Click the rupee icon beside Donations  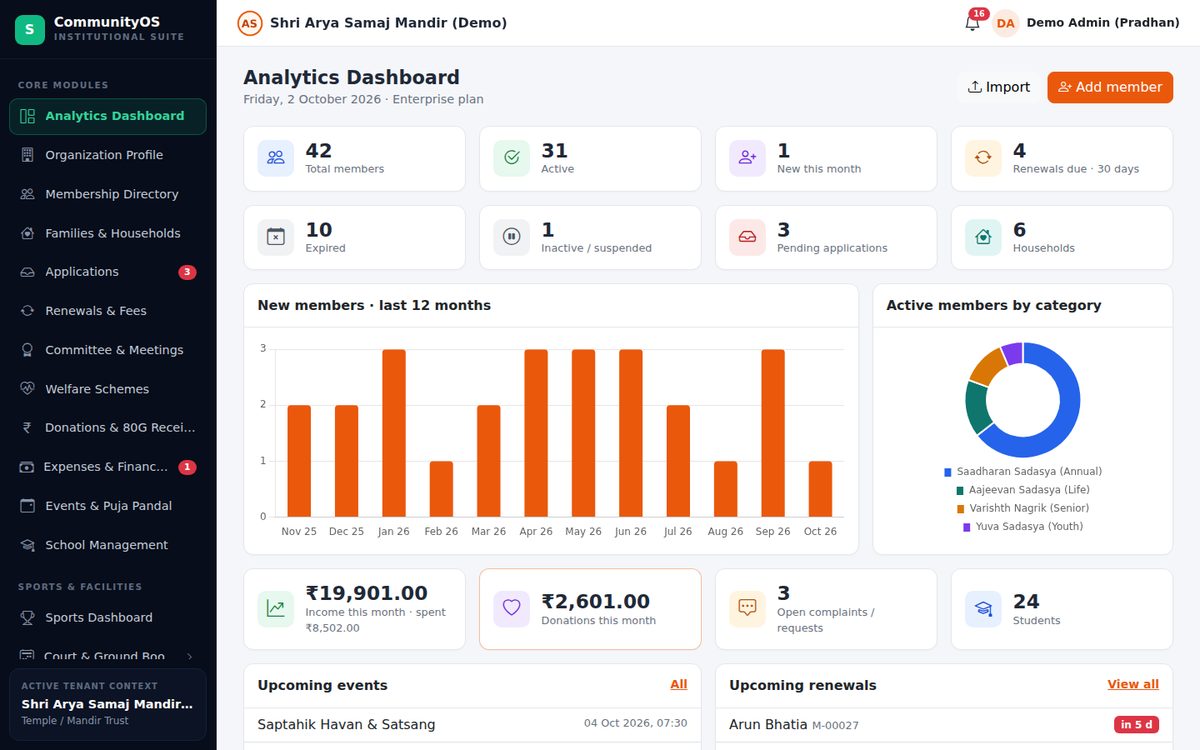click(x=27, y=428)
